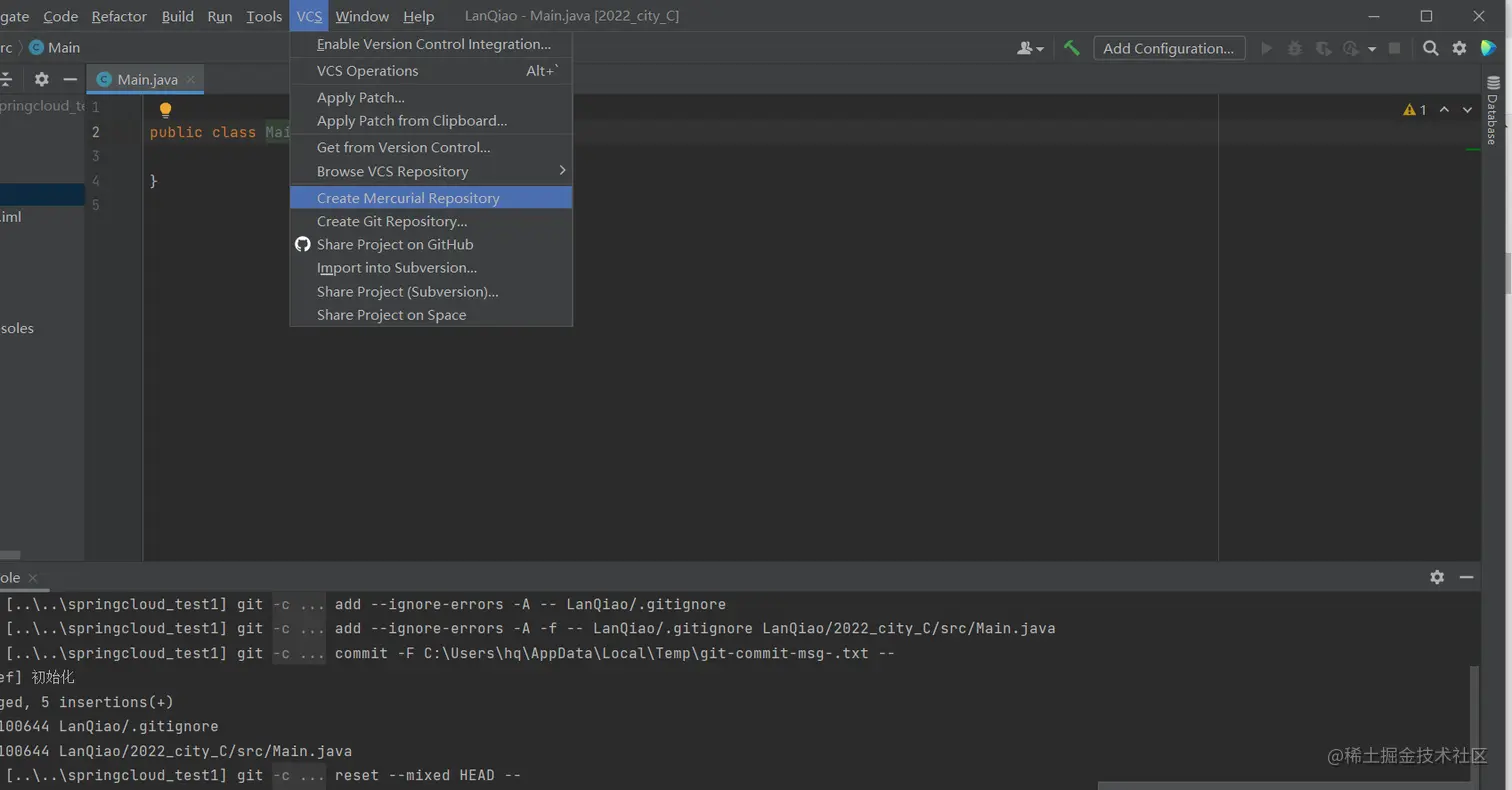This screenshot has width=1512, height=790.
Task: Click Main class icon in breadcrumb bar
Action: pos(37,47)
